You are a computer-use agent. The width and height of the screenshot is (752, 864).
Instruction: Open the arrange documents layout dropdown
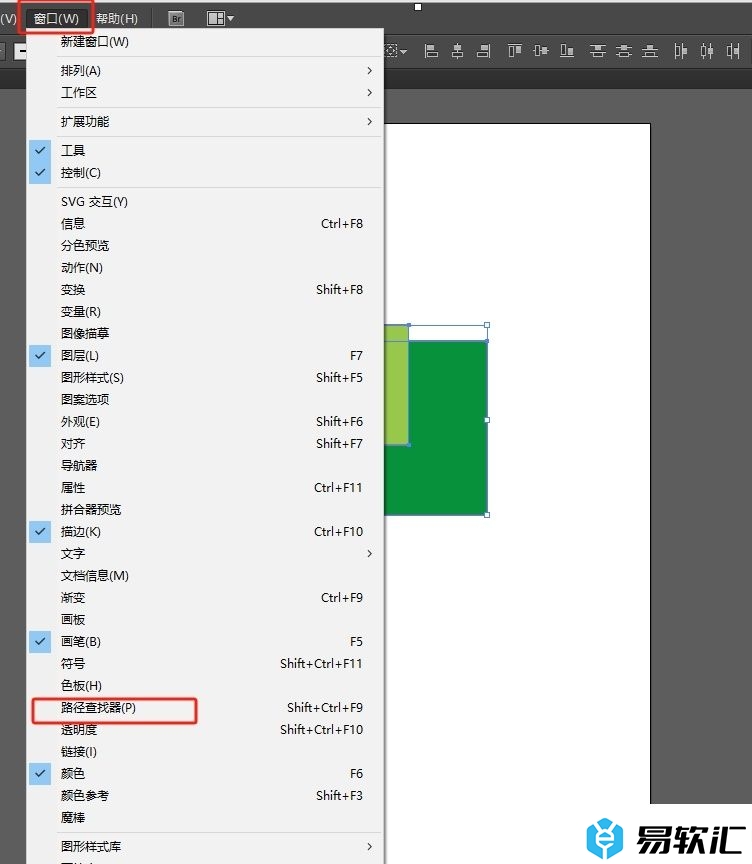click(220, 19)
